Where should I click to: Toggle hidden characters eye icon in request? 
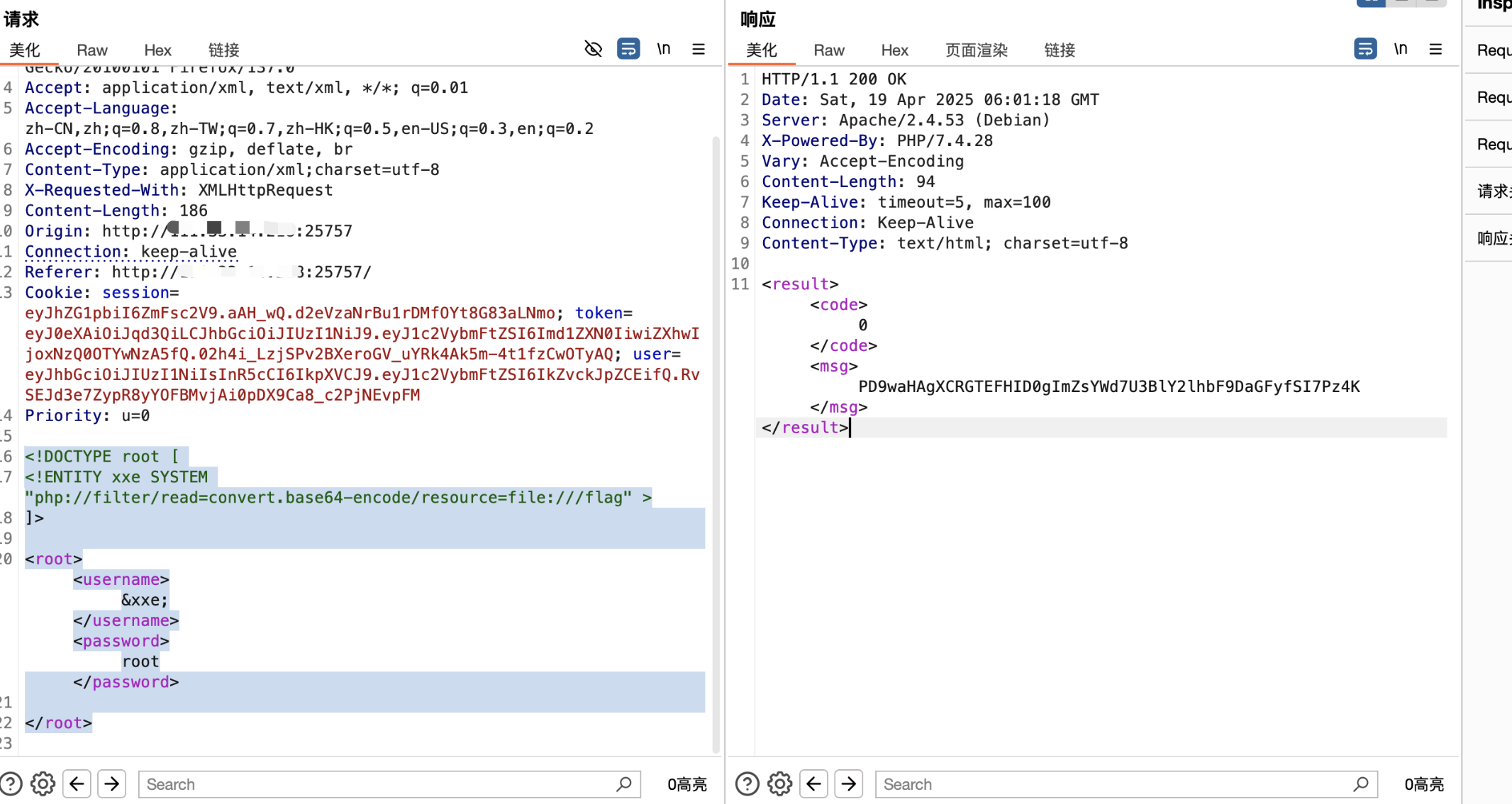(593, 49)
